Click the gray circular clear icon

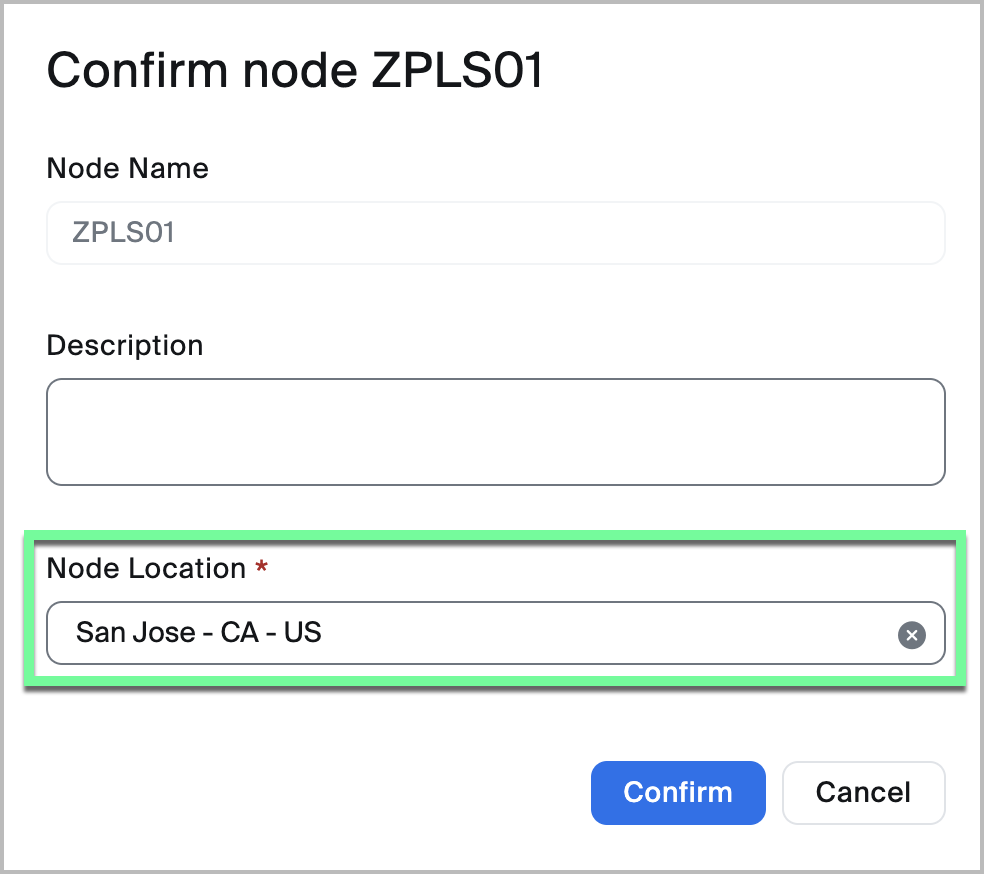tap(911, 634)
